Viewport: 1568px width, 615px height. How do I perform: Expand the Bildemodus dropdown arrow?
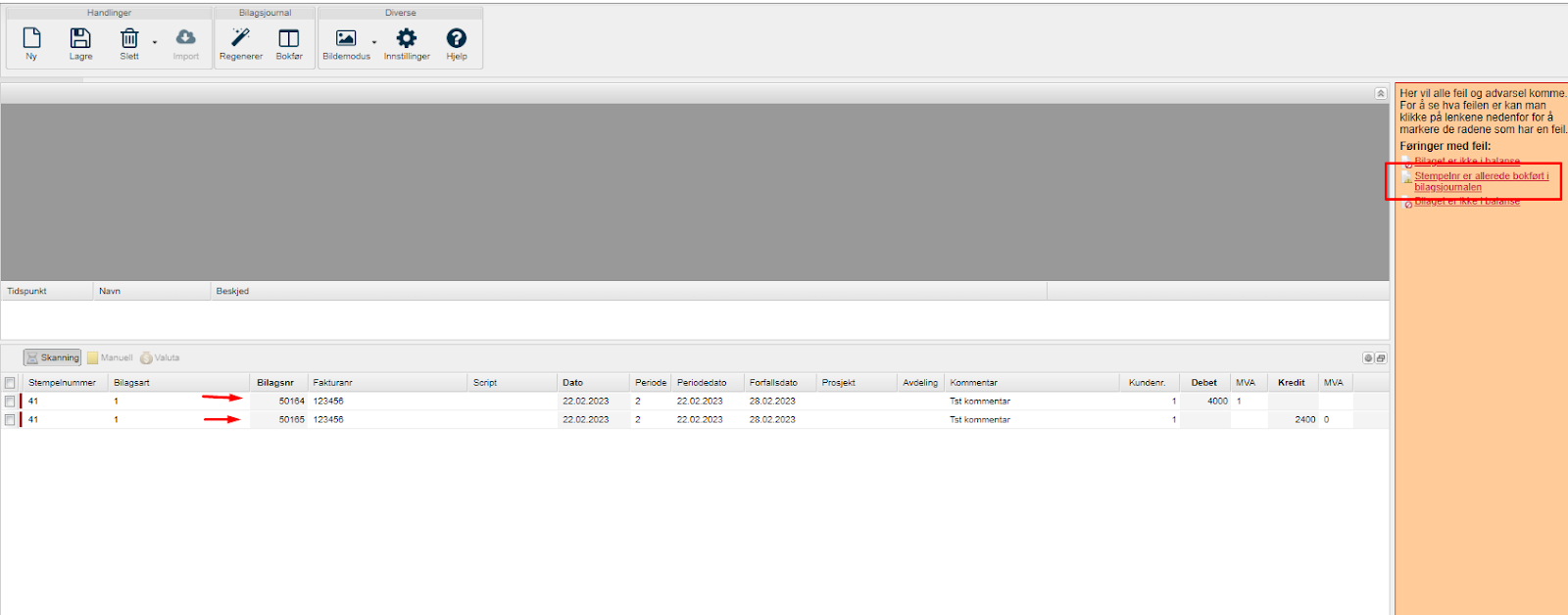pyautogui.click(x=374, y=42)
